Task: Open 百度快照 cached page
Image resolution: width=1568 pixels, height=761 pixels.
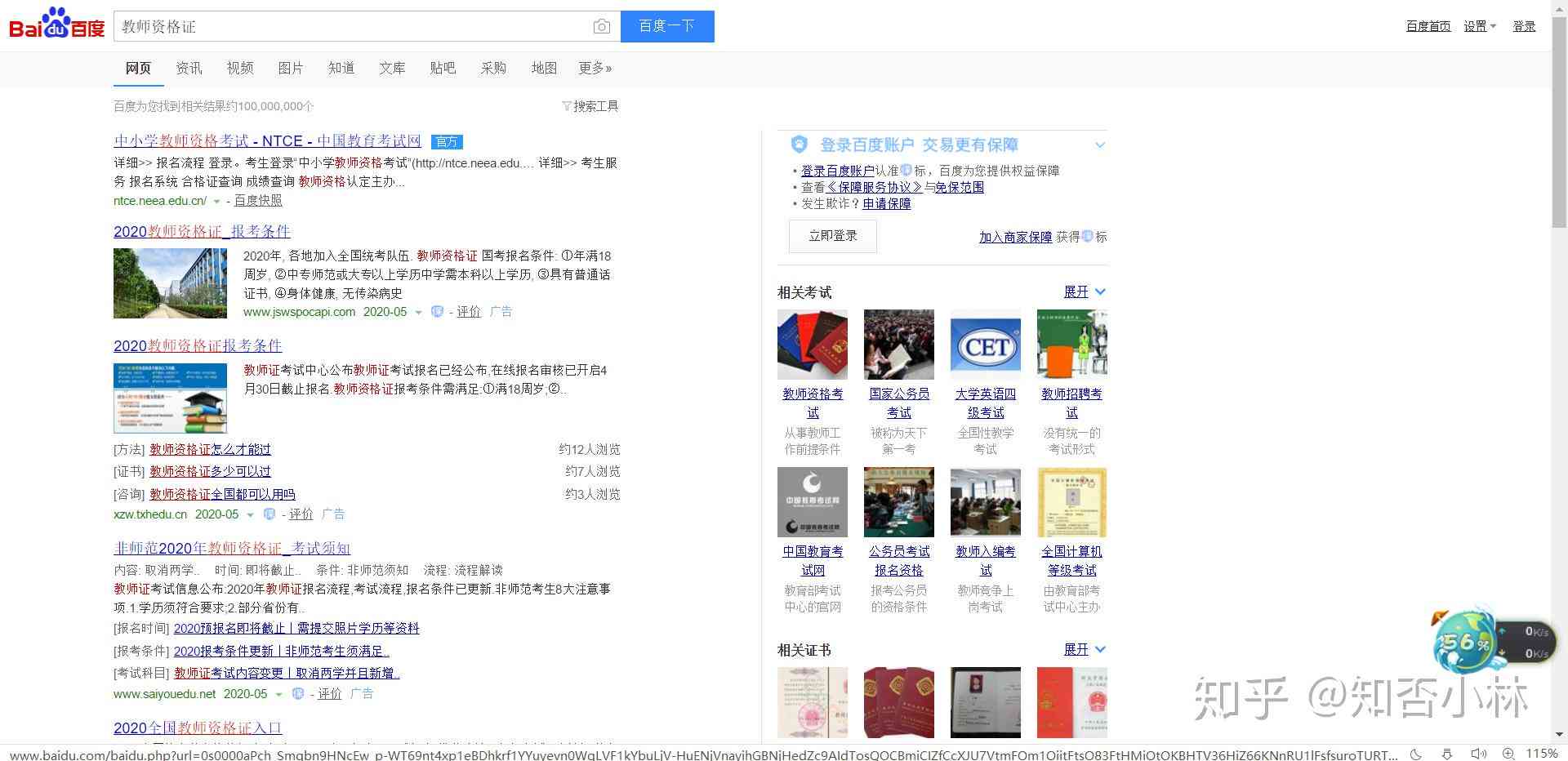Action: point(258,200)
